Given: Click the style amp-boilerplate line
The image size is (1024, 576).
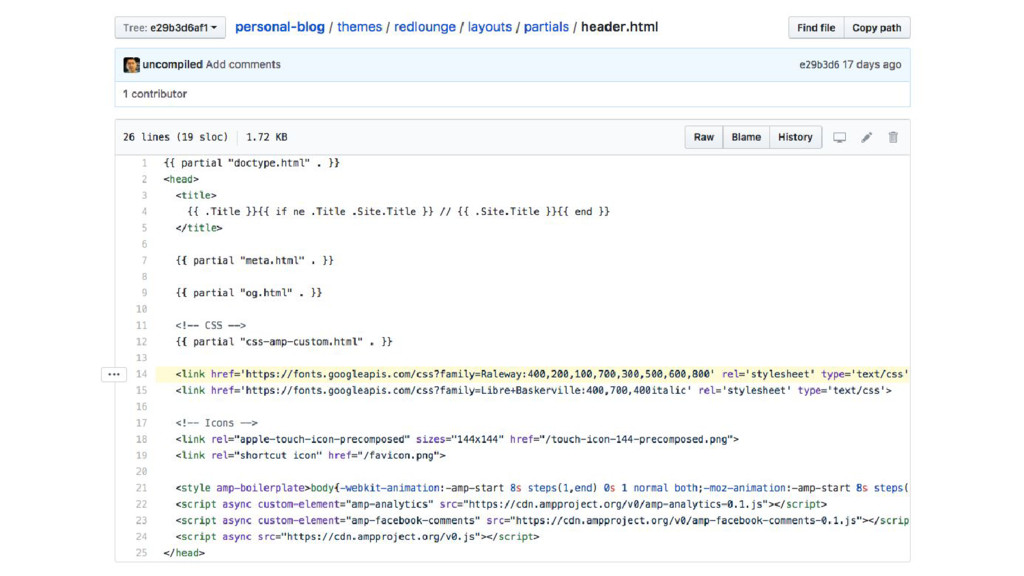Looking at the screenshot, I should tap(541, 488).
